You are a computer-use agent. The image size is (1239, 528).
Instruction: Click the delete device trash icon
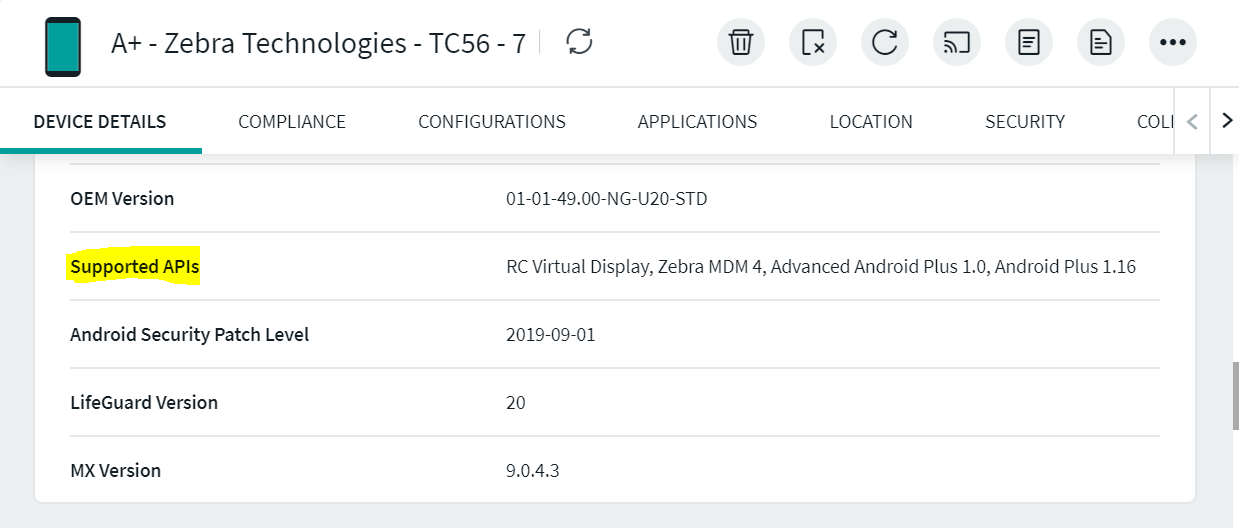(x=741, y=43)
